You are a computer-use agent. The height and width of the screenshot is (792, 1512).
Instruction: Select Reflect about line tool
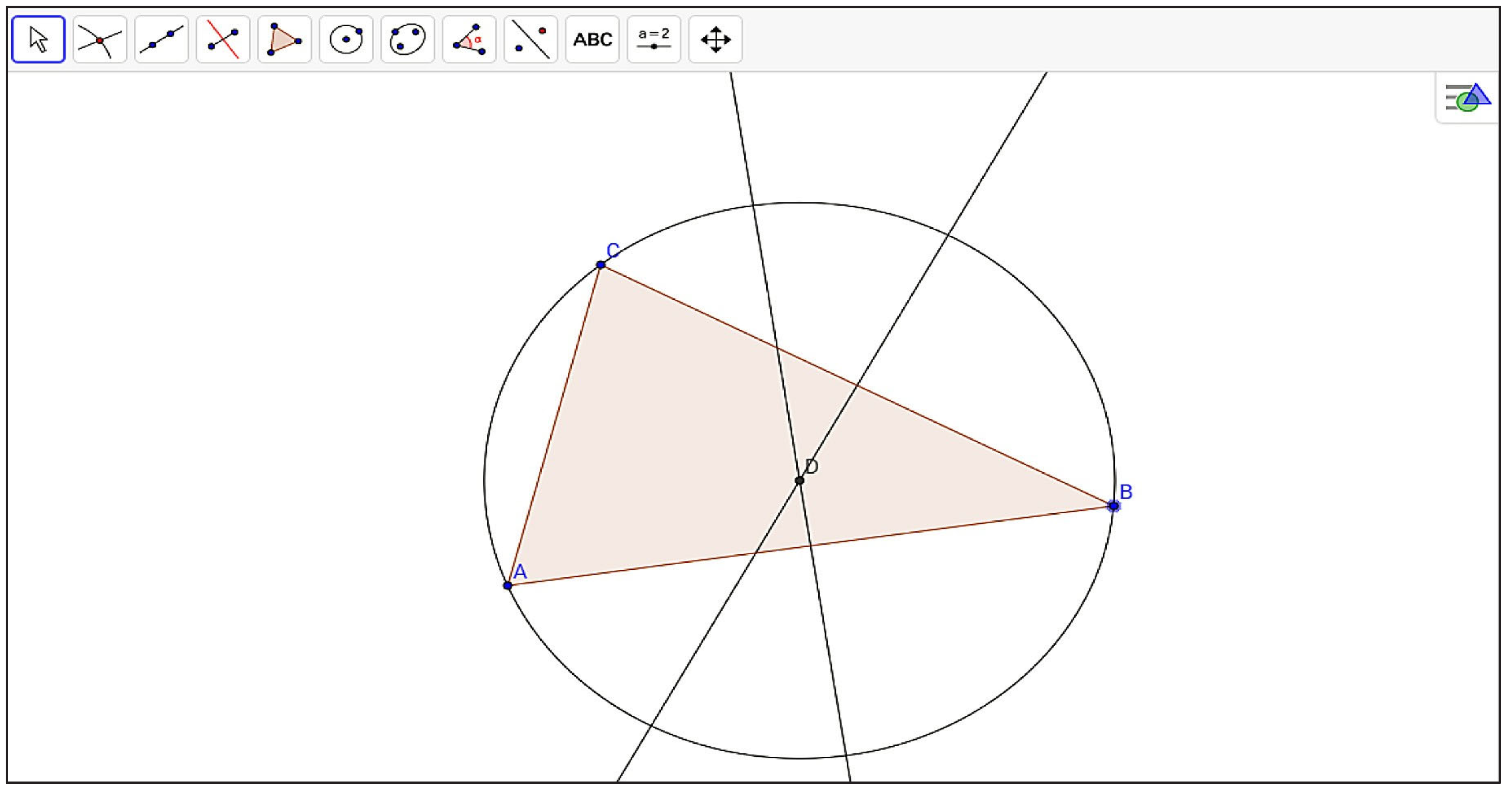(531, 40)
